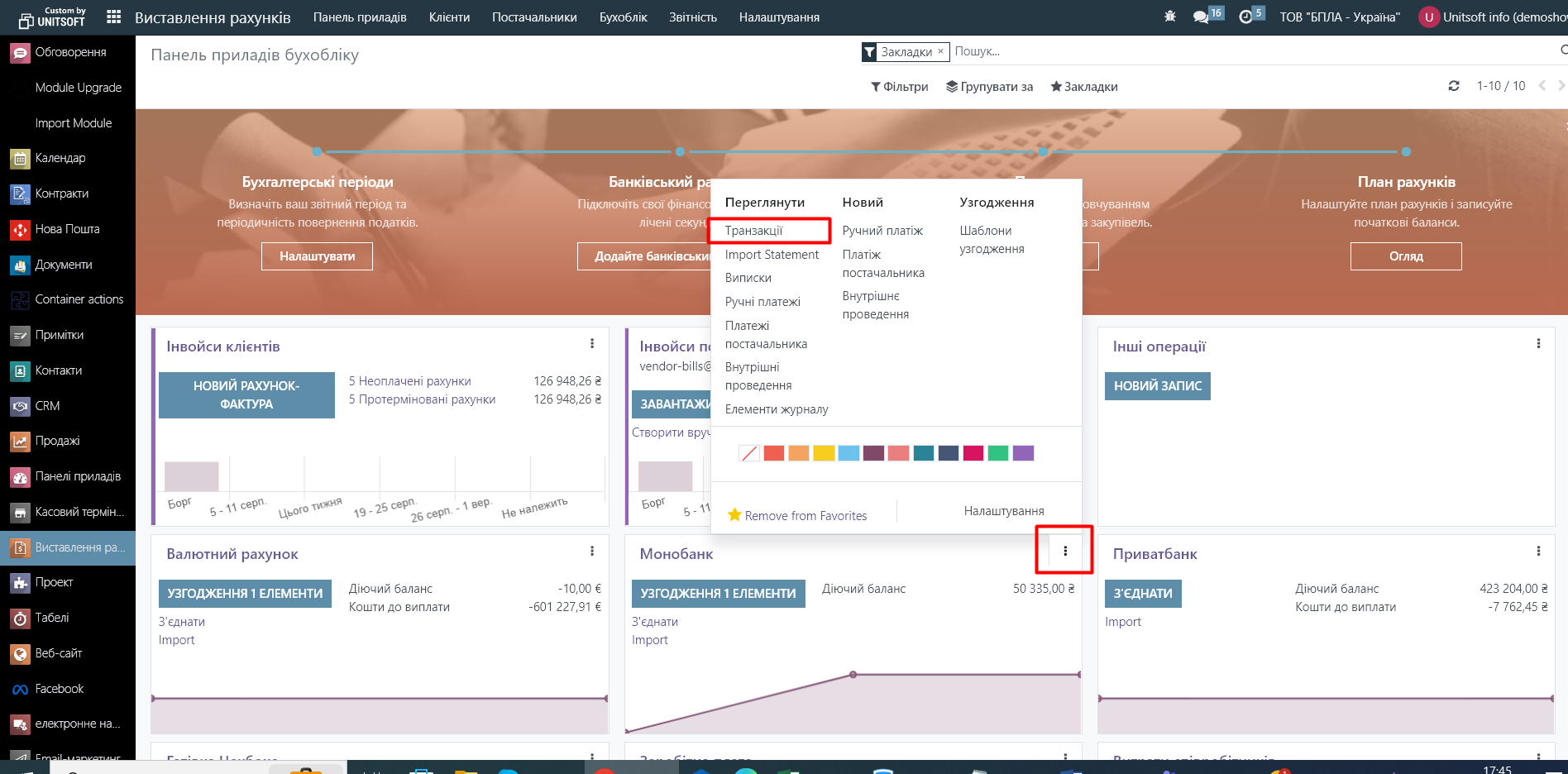Open the Бухоблік top menu
This screenshot has width=1568, height=774.
[x=623, y=17]
